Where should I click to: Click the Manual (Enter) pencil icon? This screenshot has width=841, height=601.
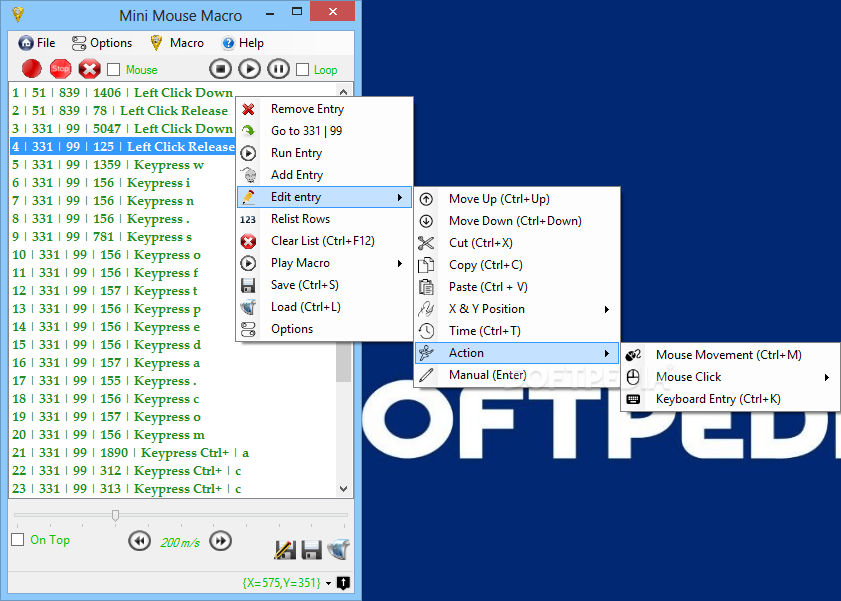(426, 375)
